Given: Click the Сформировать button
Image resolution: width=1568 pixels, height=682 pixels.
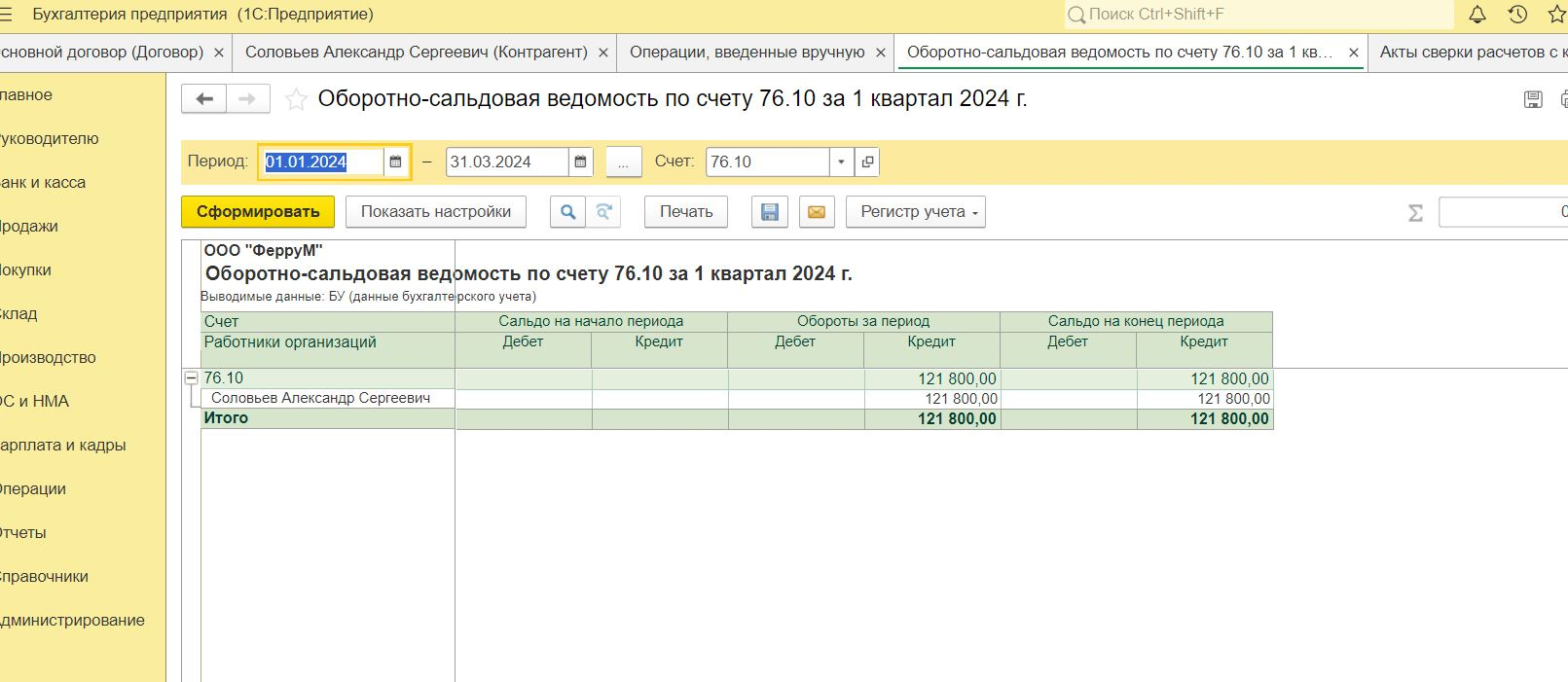Looking at the screenshot, I should pos(258,212).
